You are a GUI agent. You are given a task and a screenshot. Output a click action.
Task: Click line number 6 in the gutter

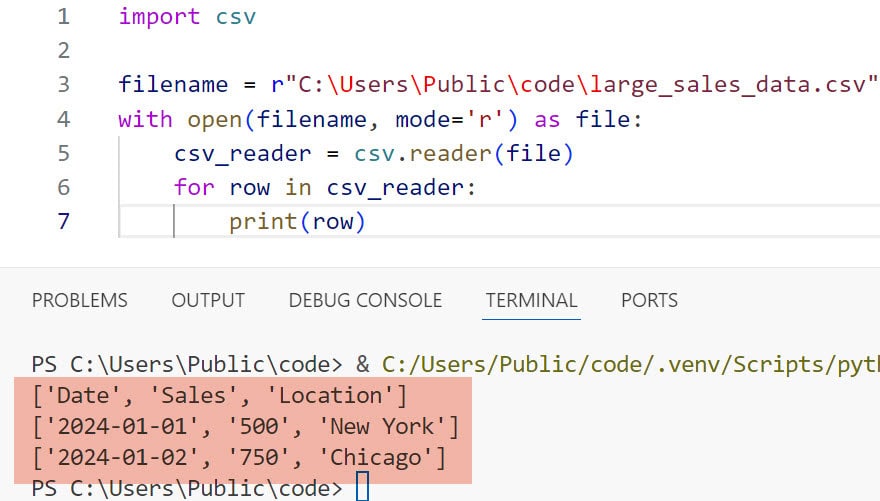click(63, 187)
